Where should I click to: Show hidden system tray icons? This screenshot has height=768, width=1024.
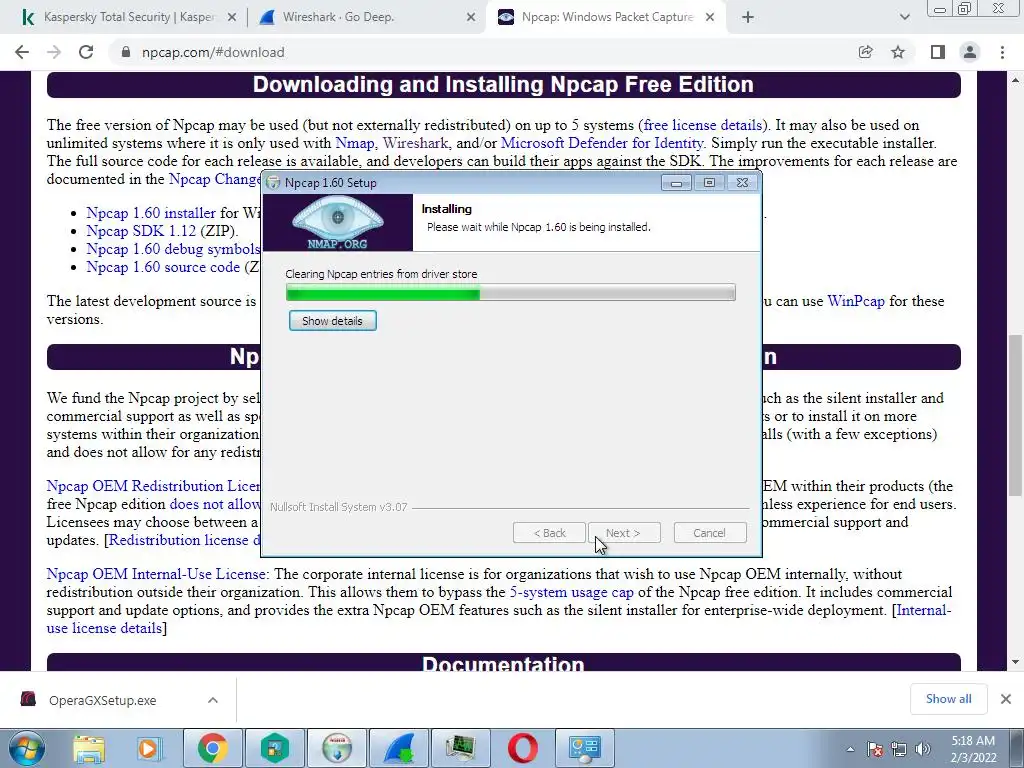850,749
